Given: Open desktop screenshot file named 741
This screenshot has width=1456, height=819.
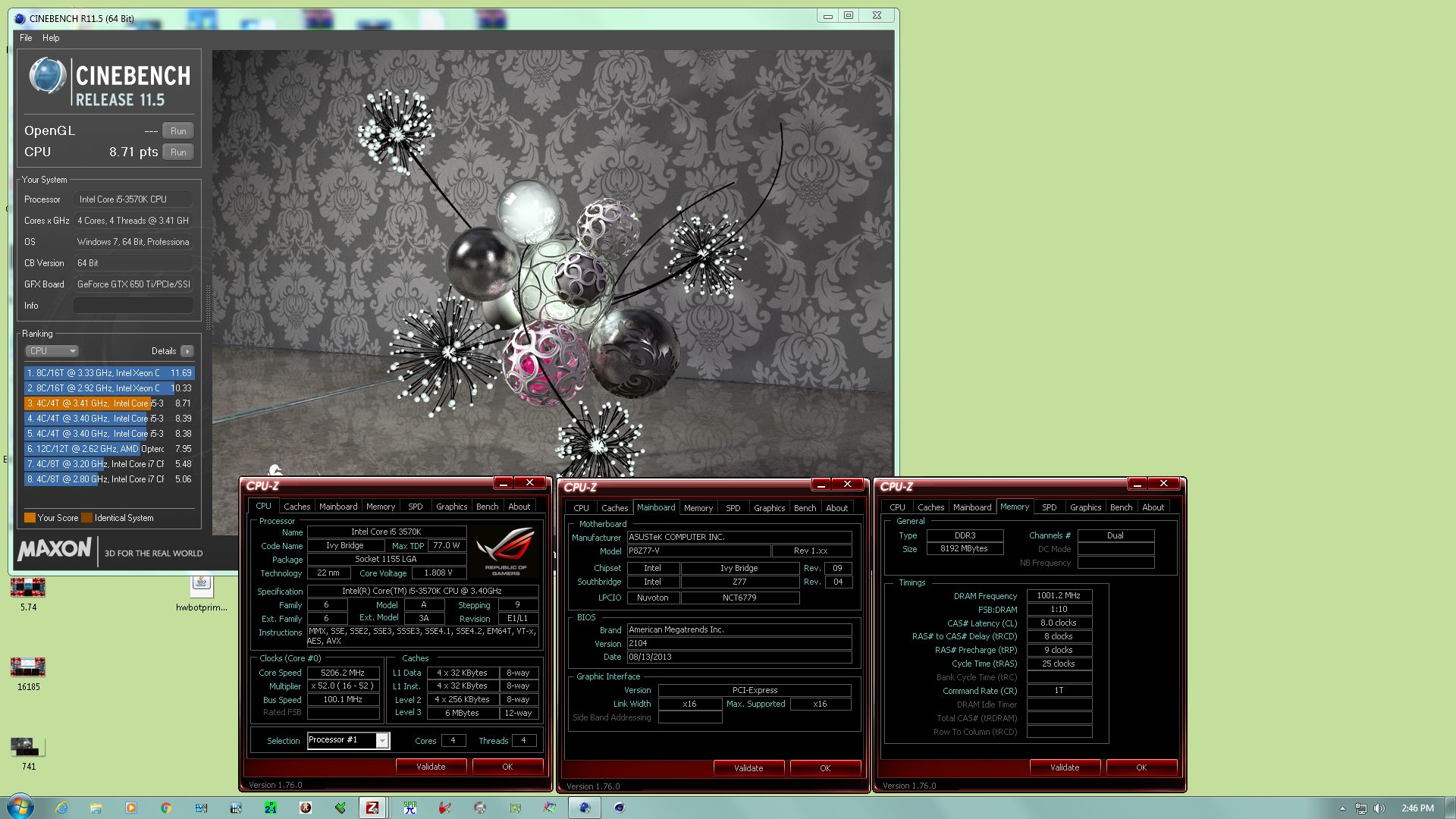Looking at the screenshot, I should (28, 754).
